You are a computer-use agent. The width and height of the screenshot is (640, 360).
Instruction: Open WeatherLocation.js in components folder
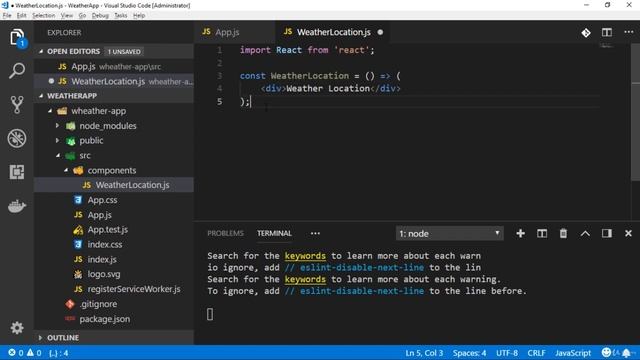coord(114,185)
